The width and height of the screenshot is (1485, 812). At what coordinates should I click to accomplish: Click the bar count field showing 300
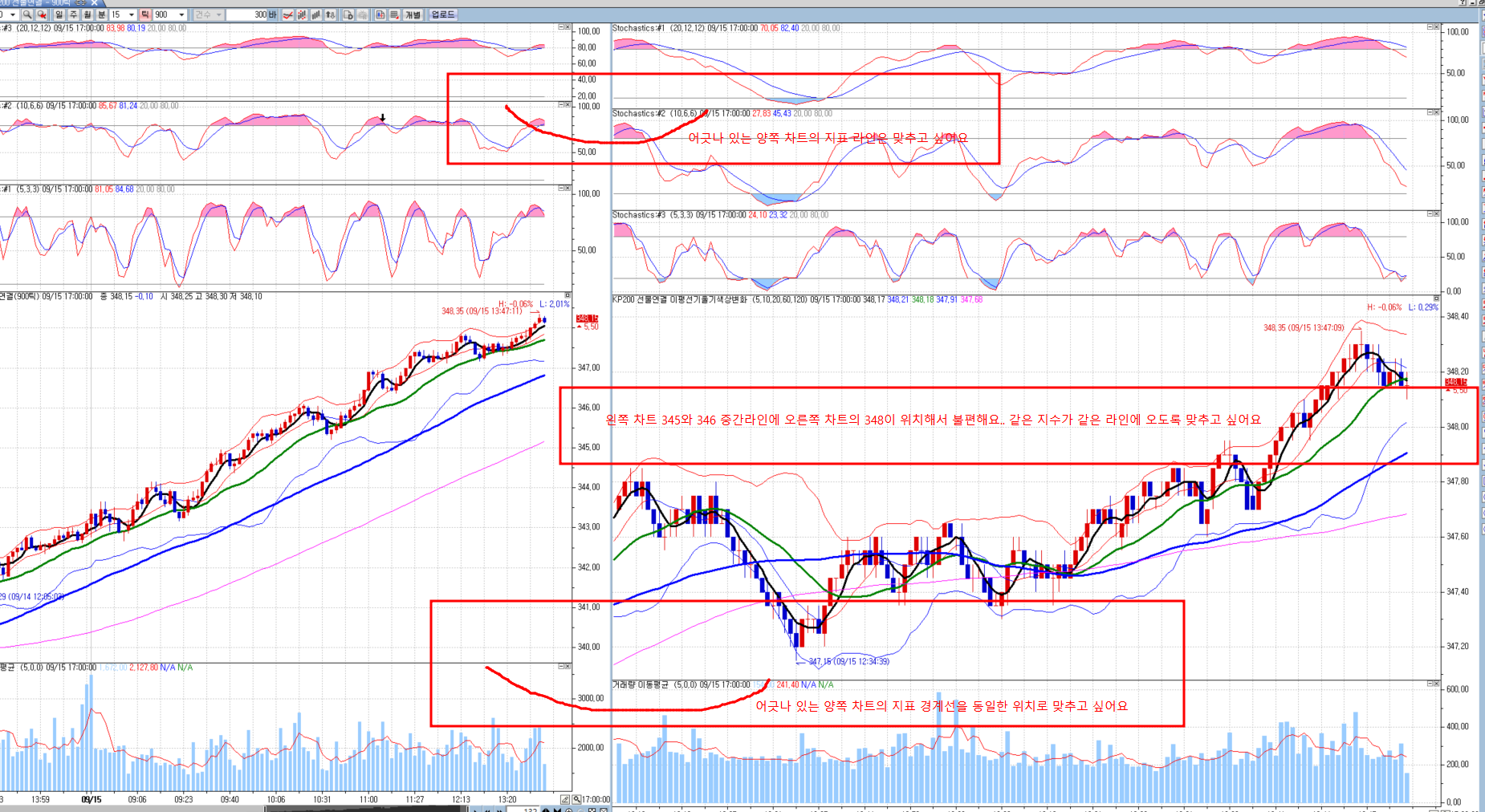click(x=247, y=14)
